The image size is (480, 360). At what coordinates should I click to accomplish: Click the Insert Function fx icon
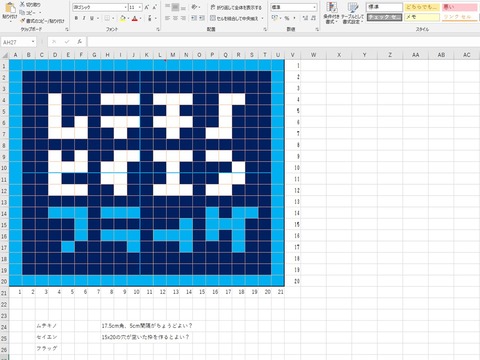(x=79, y=42)
